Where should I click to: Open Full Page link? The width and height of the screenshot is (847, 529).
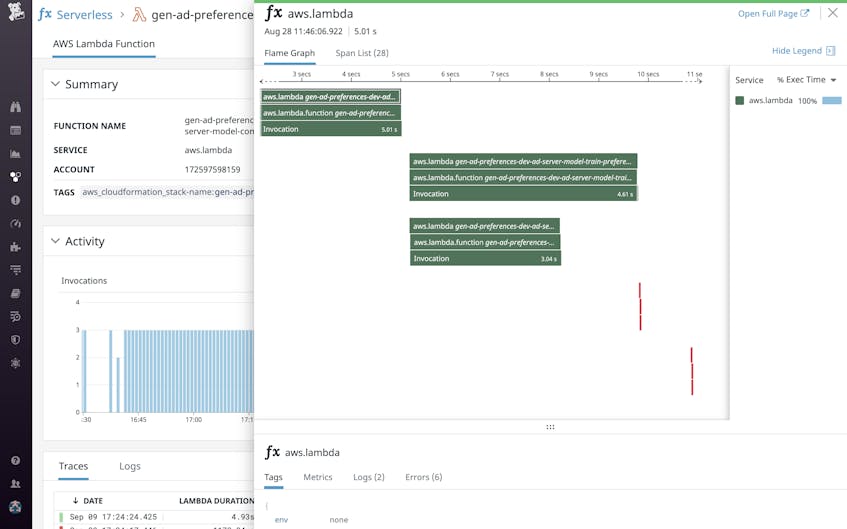click(774, 14)
